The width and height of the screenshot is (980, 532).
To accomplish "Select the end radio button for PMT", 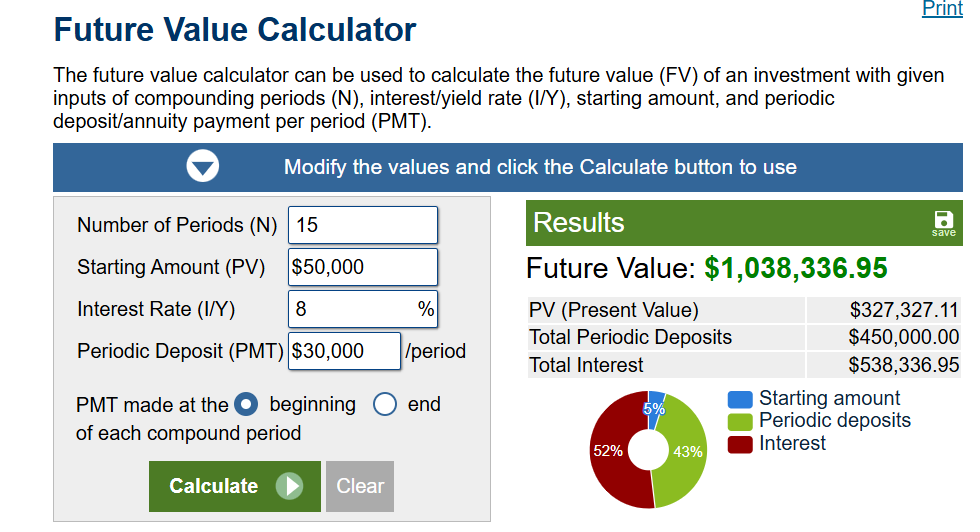I will click(385, 404).
